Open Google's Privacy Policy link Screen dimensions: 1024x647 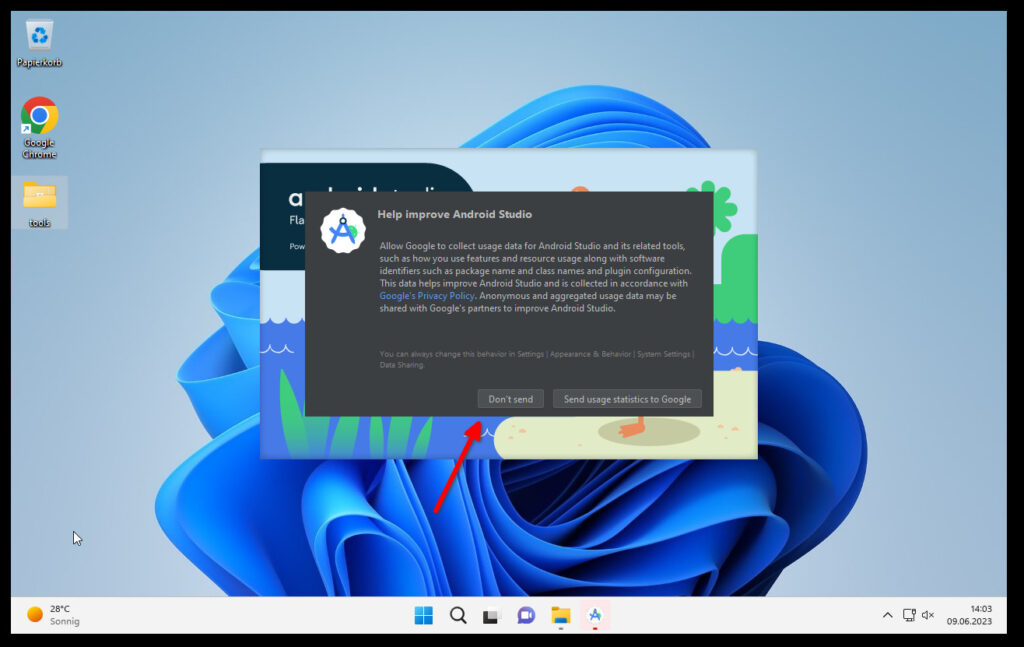click(x=427, y=296)
